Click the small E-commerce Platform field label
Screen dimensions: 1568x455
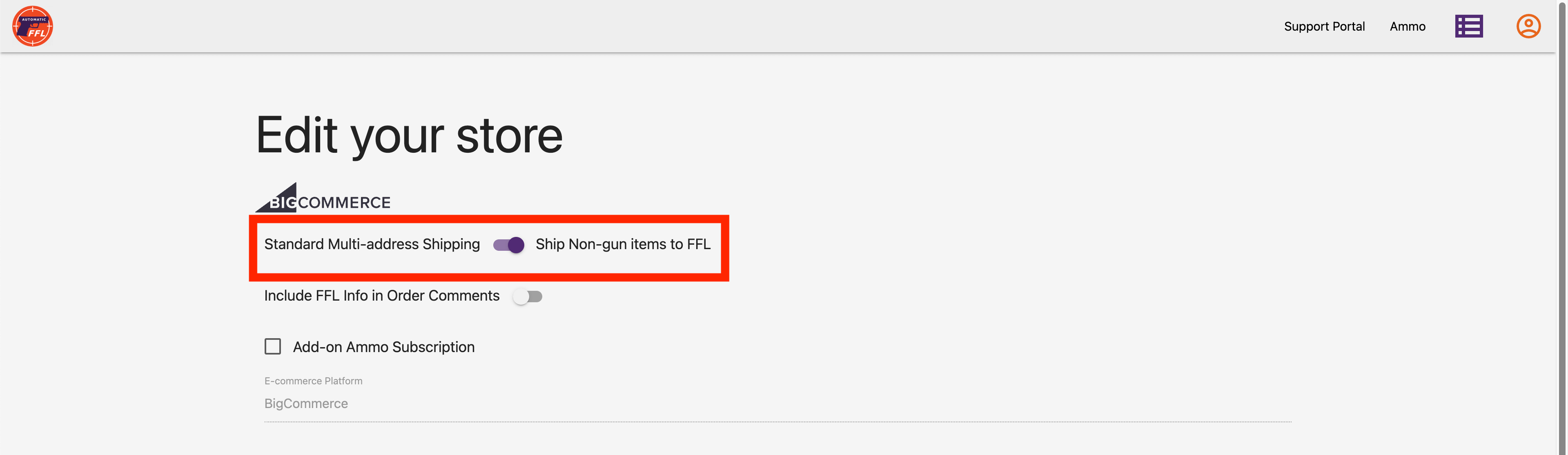point(313,381)
